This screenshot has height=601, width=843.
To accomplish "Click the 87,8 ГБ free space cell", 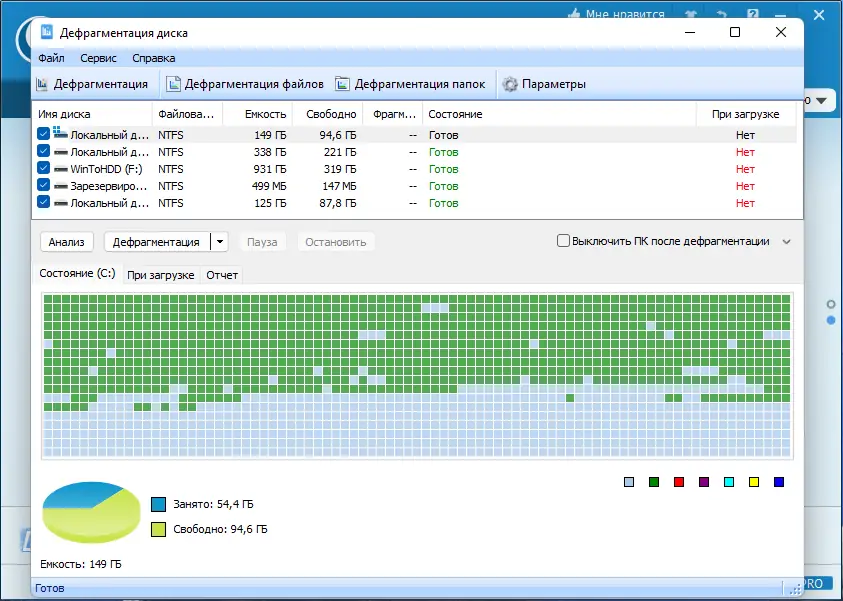I will click(338, 203).
